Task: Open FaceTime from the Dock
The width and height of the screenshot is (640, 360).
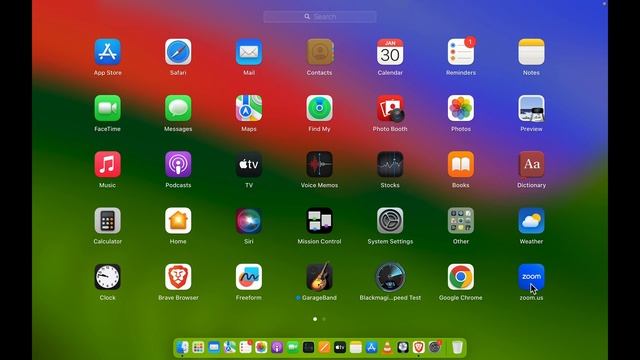Action: coord(293,347)
